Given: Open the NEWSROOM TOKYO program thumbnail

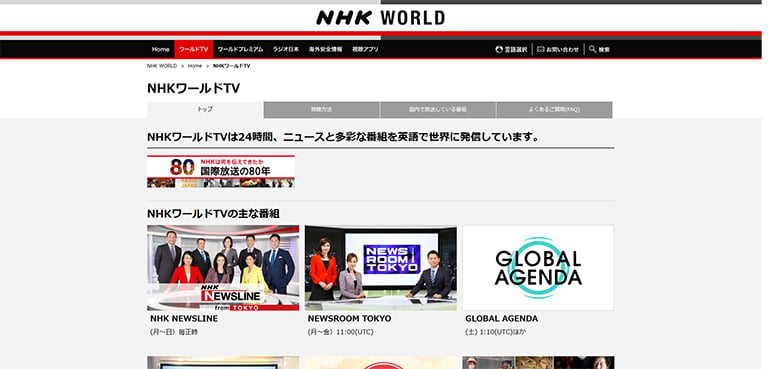Looking at the screenshot, I should click(x=381, y=268).
